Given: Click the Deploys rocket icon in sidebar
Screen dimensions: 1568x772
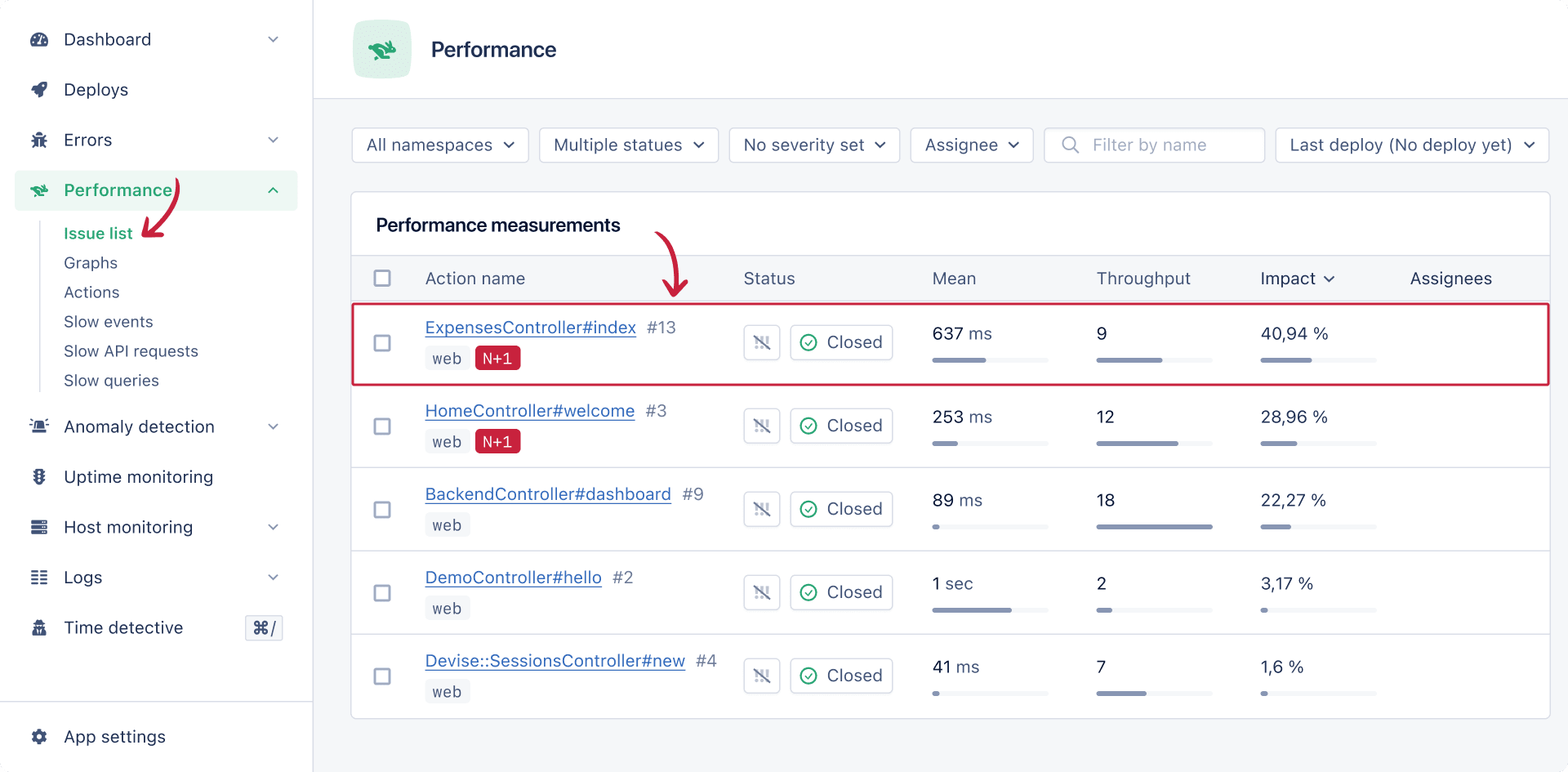Looking at the screenshot, I should (39, 90).
